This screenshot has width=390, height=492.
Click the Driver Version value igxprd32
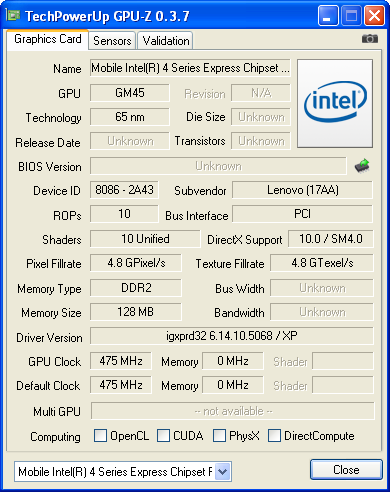(232, 336)
